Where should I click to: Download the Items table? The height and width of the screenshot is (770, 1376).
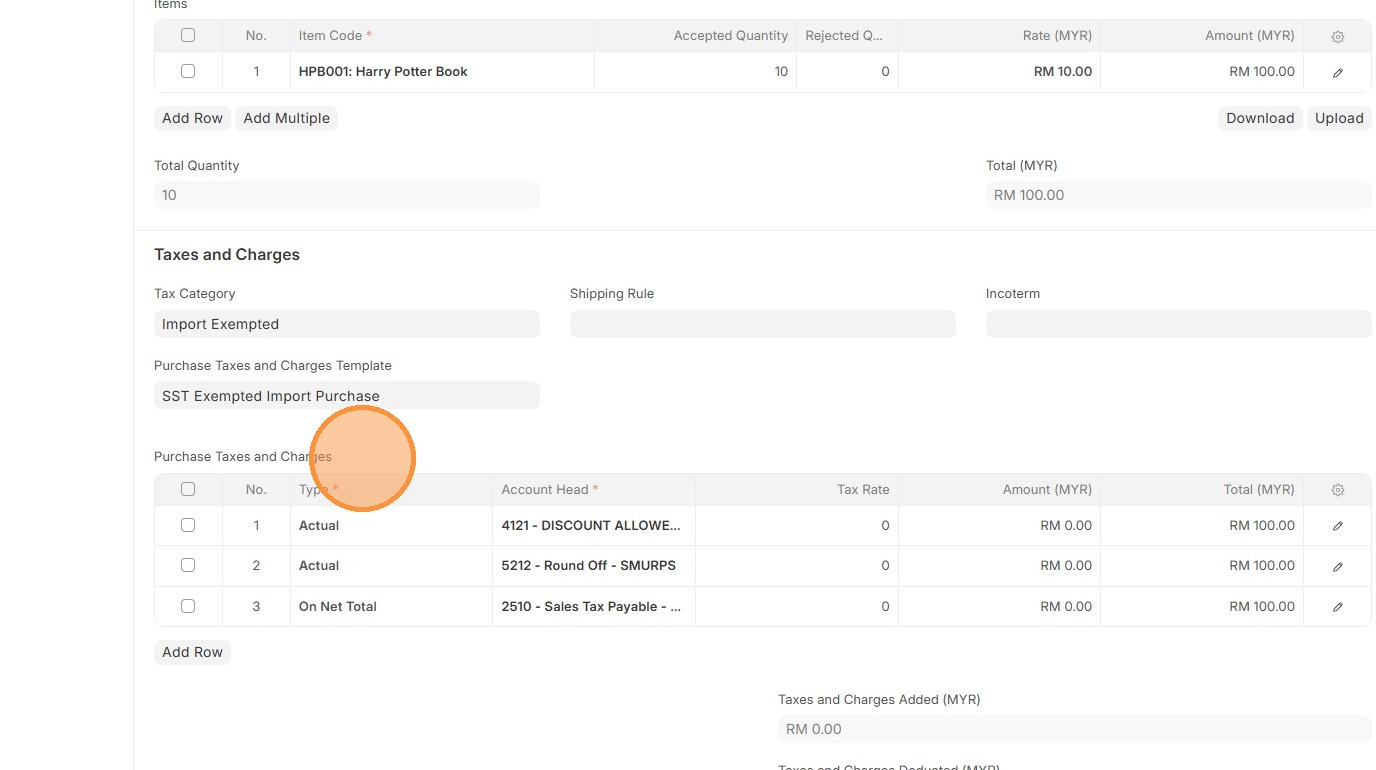pos(1259,118)
